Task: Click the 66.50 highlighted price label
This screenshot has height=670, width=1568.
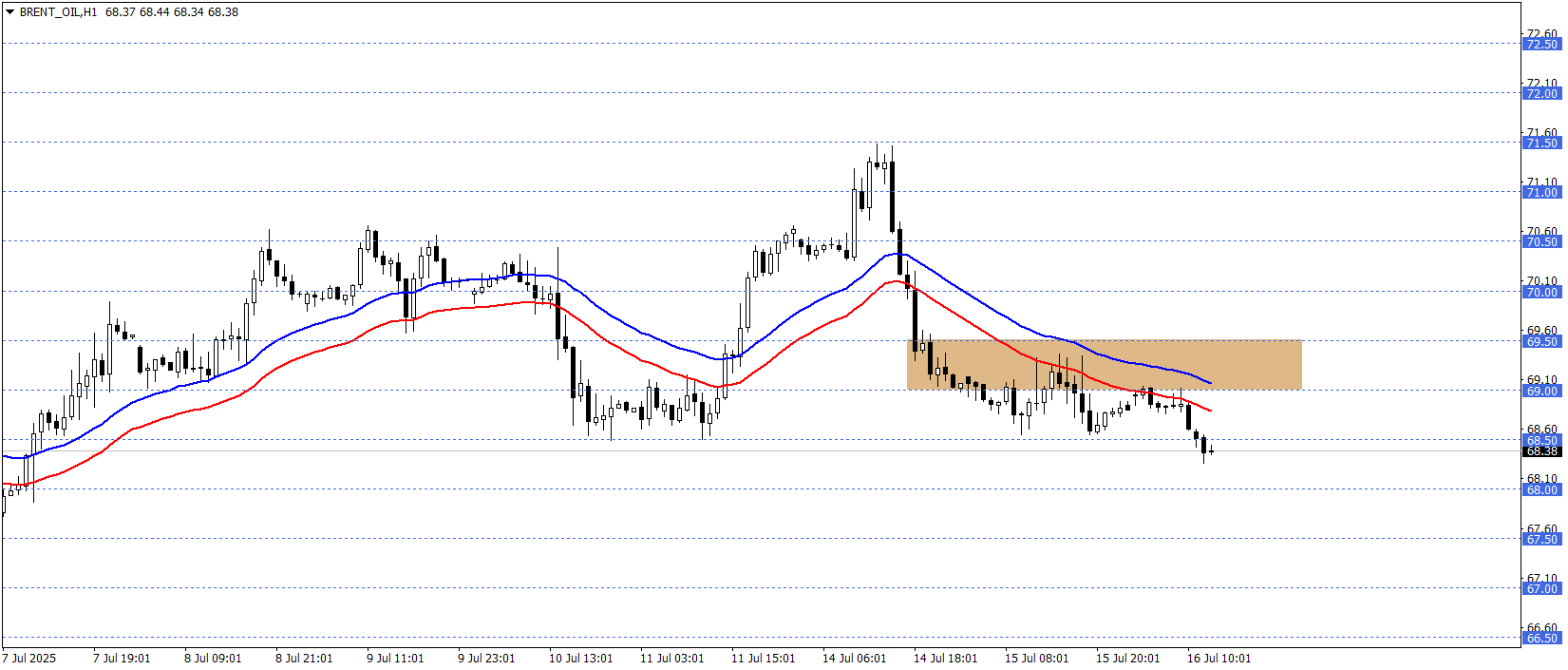Action: (x=1541, y=638)
